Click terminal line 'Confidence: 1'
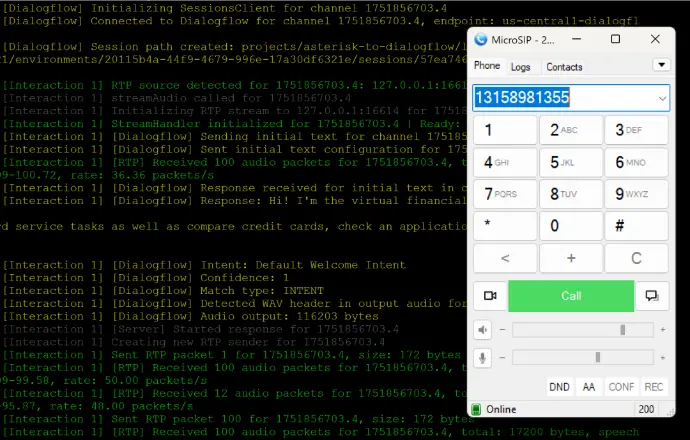This screenshot has height=440, width=690. [146, 278]
